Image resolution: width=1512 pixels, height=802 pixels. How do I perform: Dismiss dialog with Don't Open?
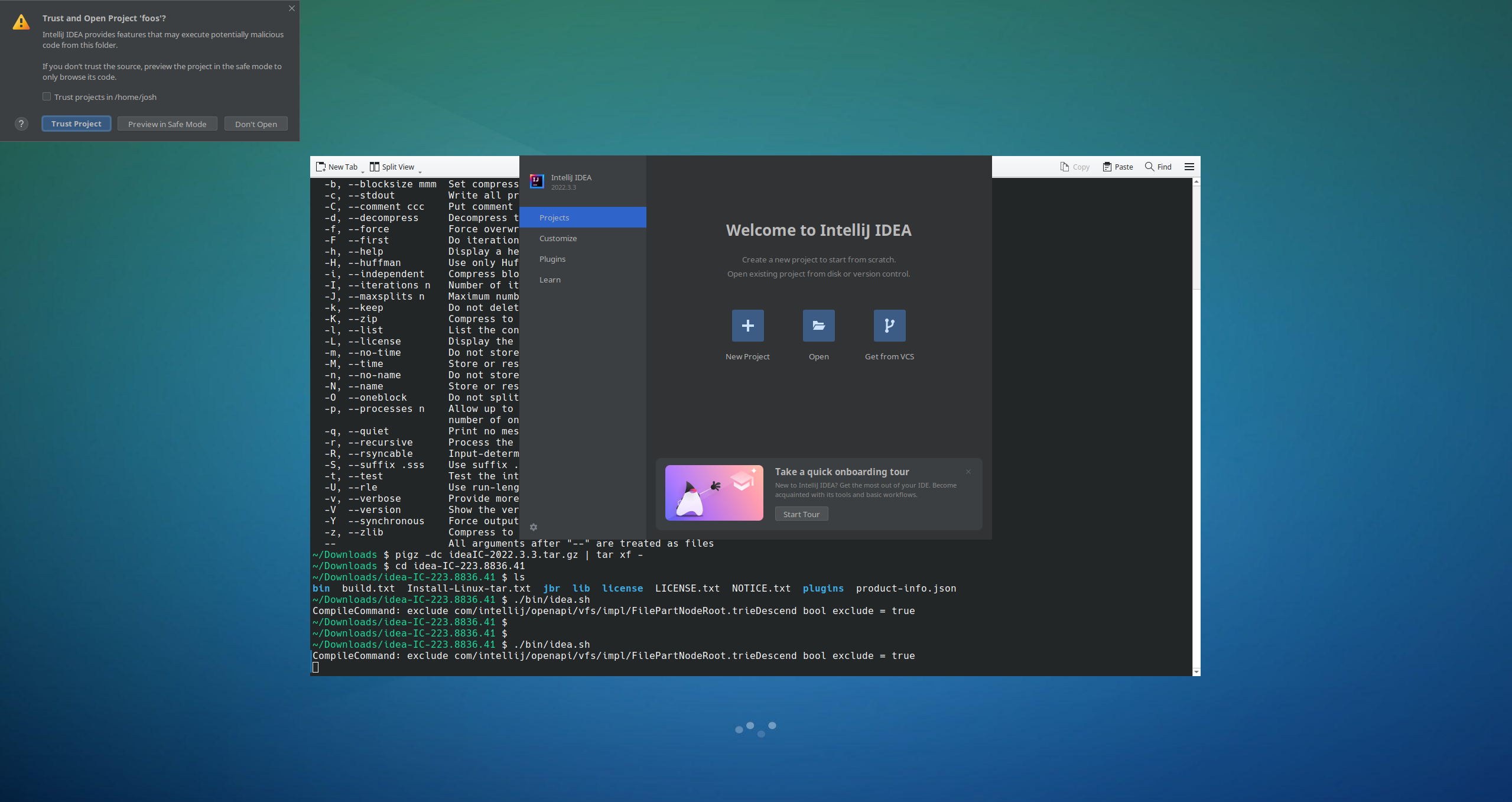(x=255, y=124)
